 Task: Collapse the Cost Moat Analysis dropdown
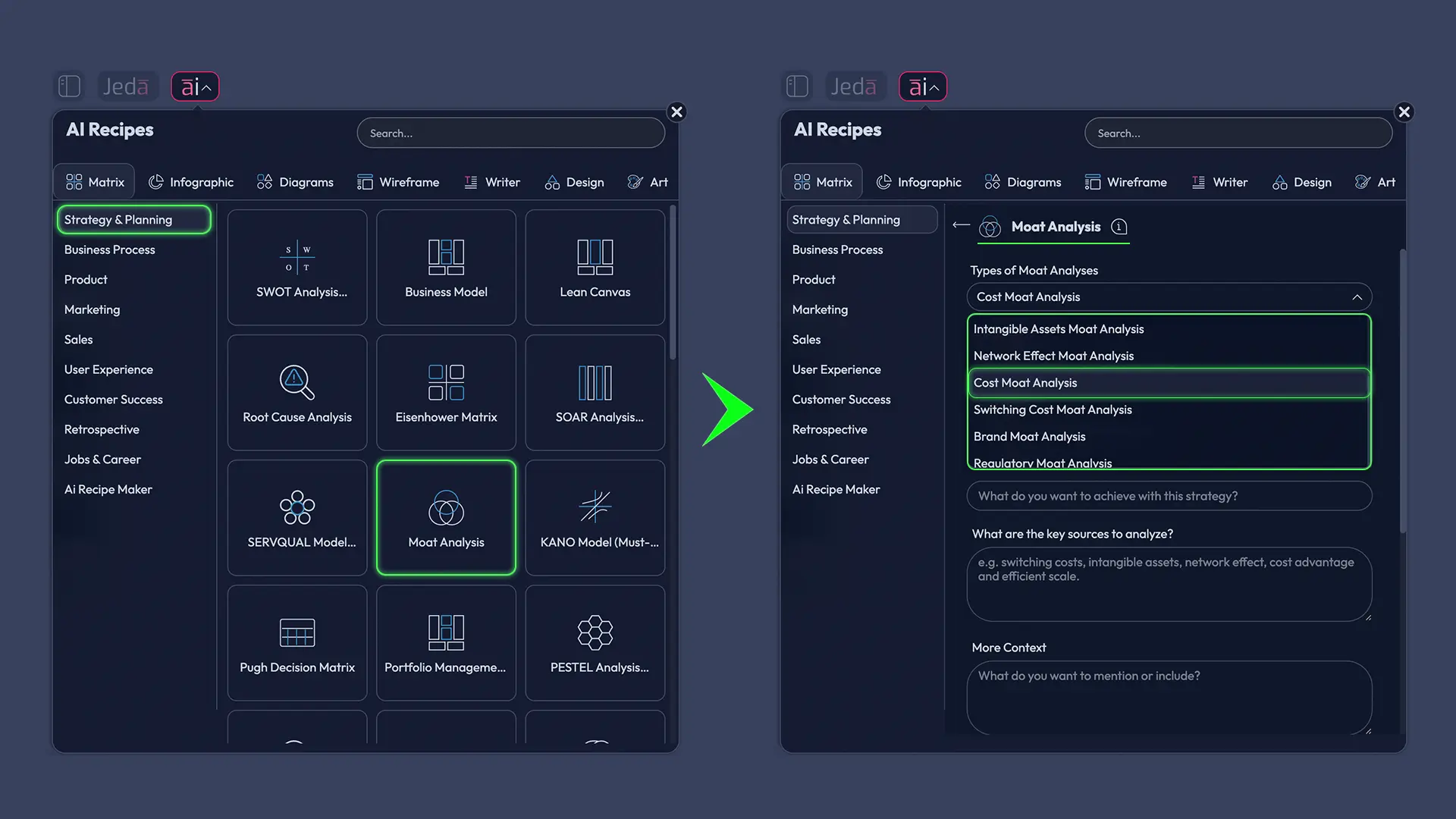pos(1358,297)
